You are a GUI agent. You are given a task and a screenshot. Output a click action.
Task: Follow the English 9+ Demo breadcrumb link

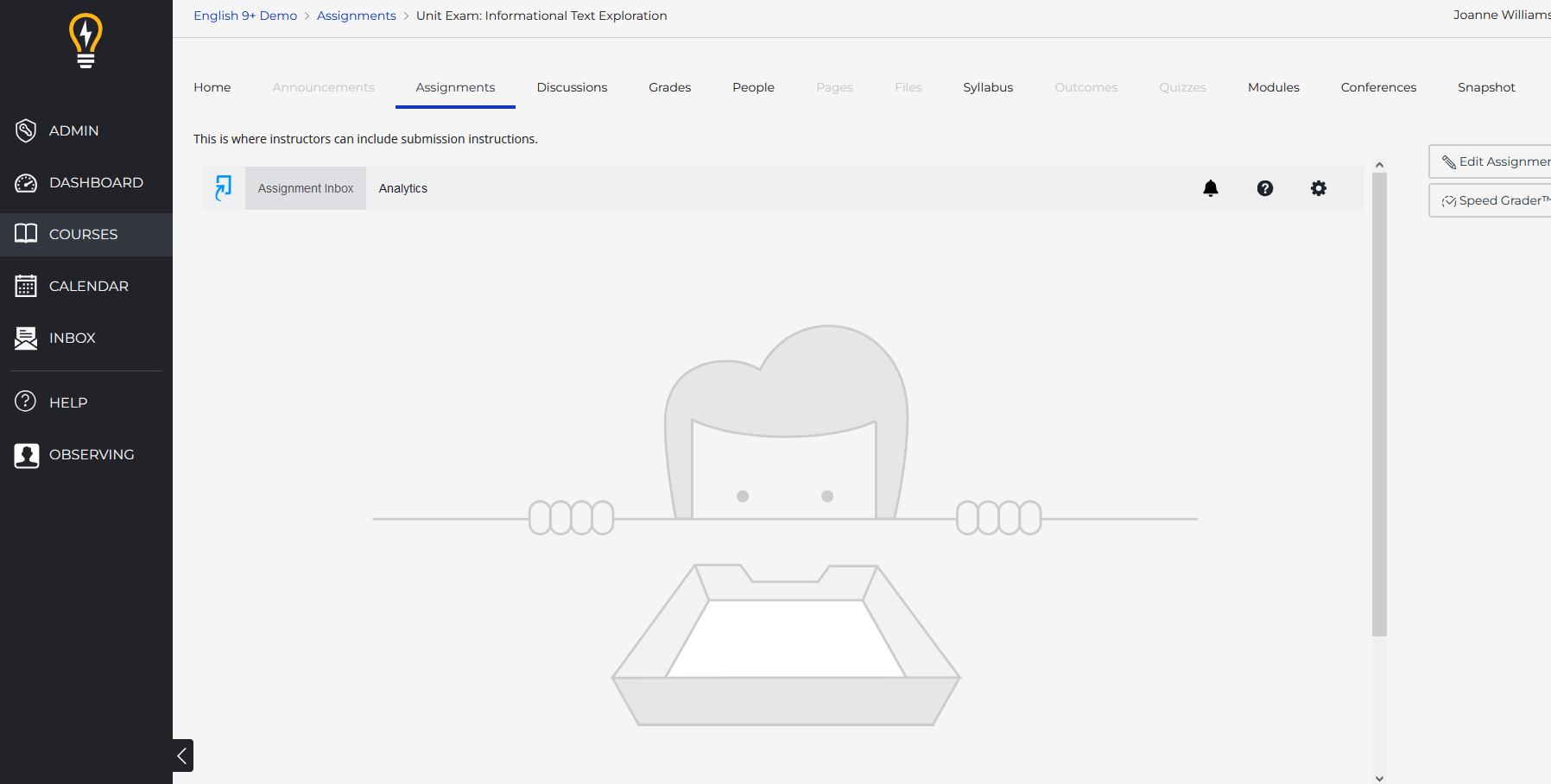pyautogui.click(x=245, y=16)
